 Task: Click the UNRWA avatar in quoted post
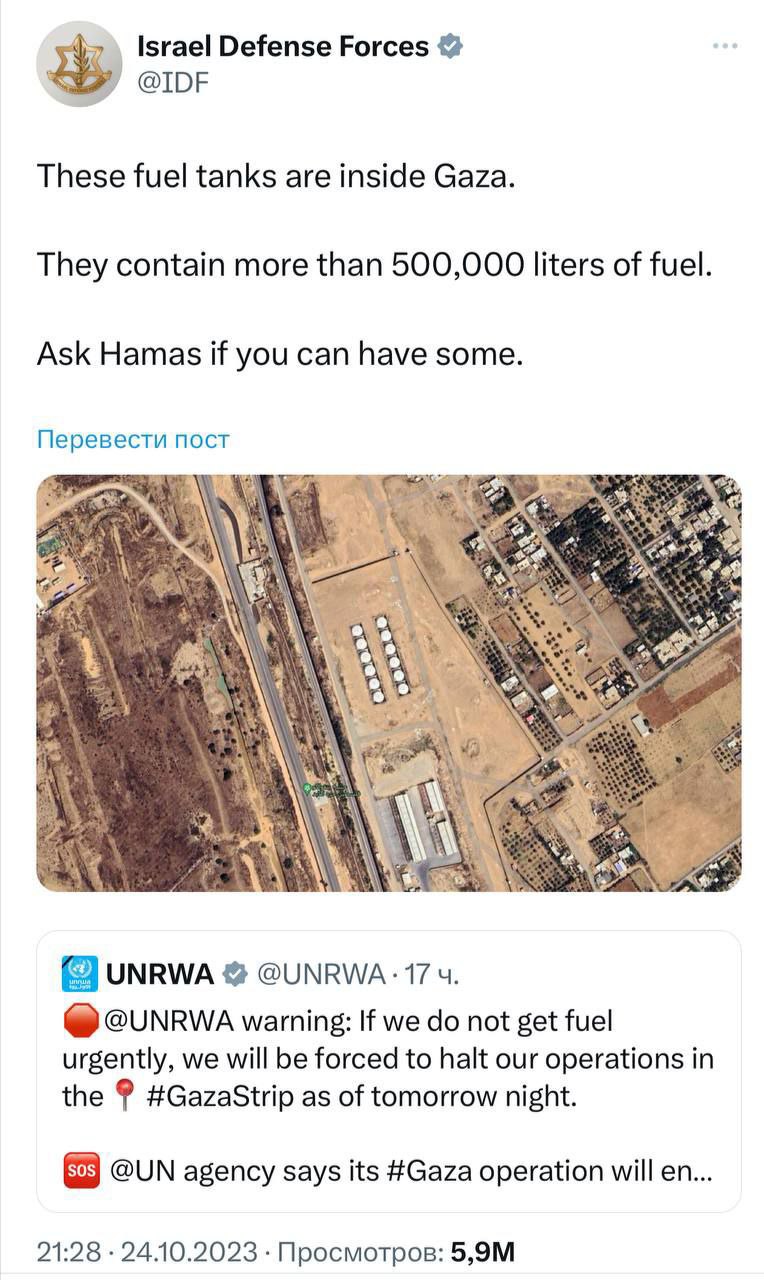point(80,973)
